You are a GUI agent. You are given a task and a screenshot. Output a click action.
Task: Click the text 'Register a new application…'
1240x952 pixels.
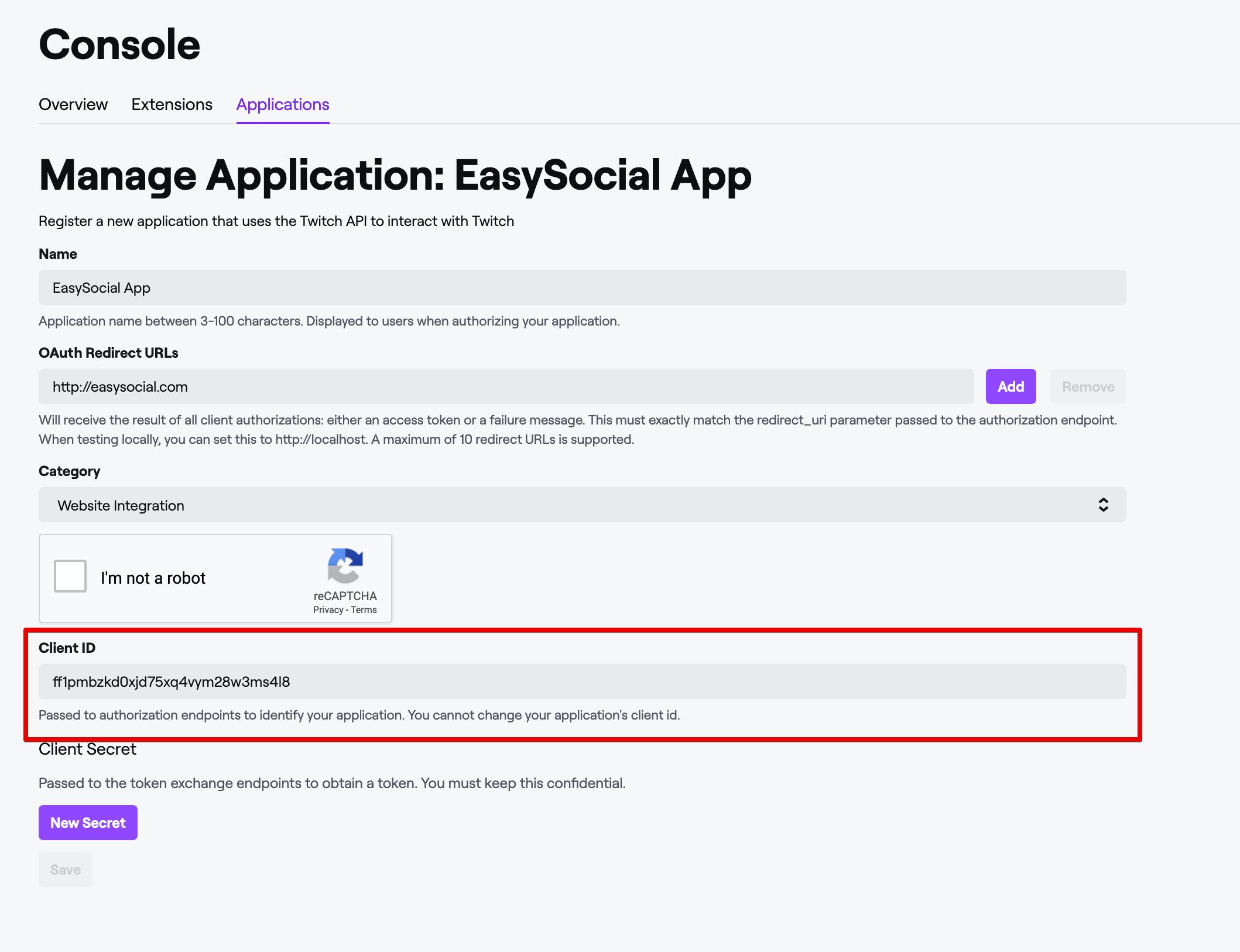[276, 221]
